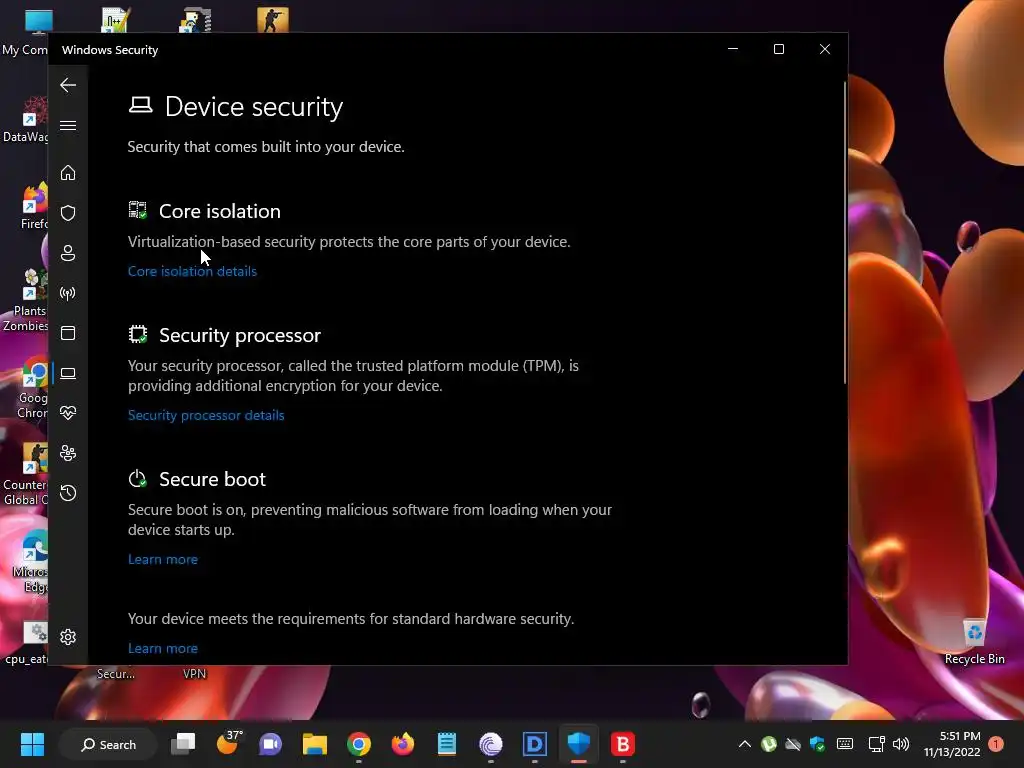Image resolution: width=1024 pixels, height=768 pixels.
Task: Open the Windows Start menu
Action: click(32, 744)
